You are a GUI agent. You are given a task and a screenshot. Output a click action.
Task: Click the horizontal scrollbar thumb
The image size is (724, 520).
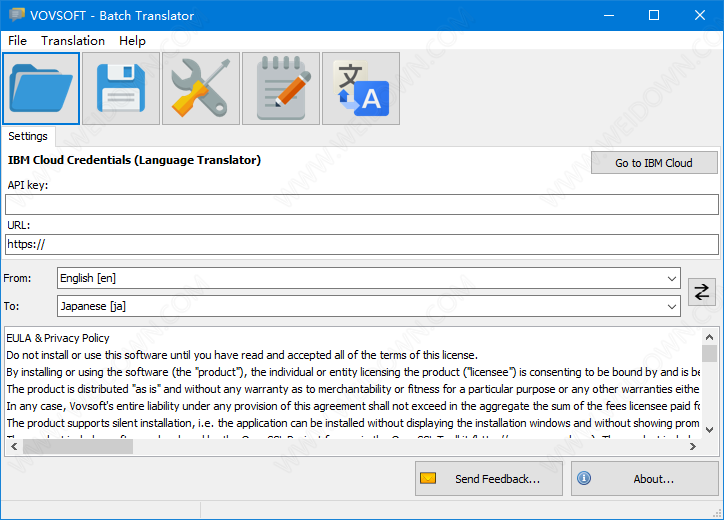78,446
